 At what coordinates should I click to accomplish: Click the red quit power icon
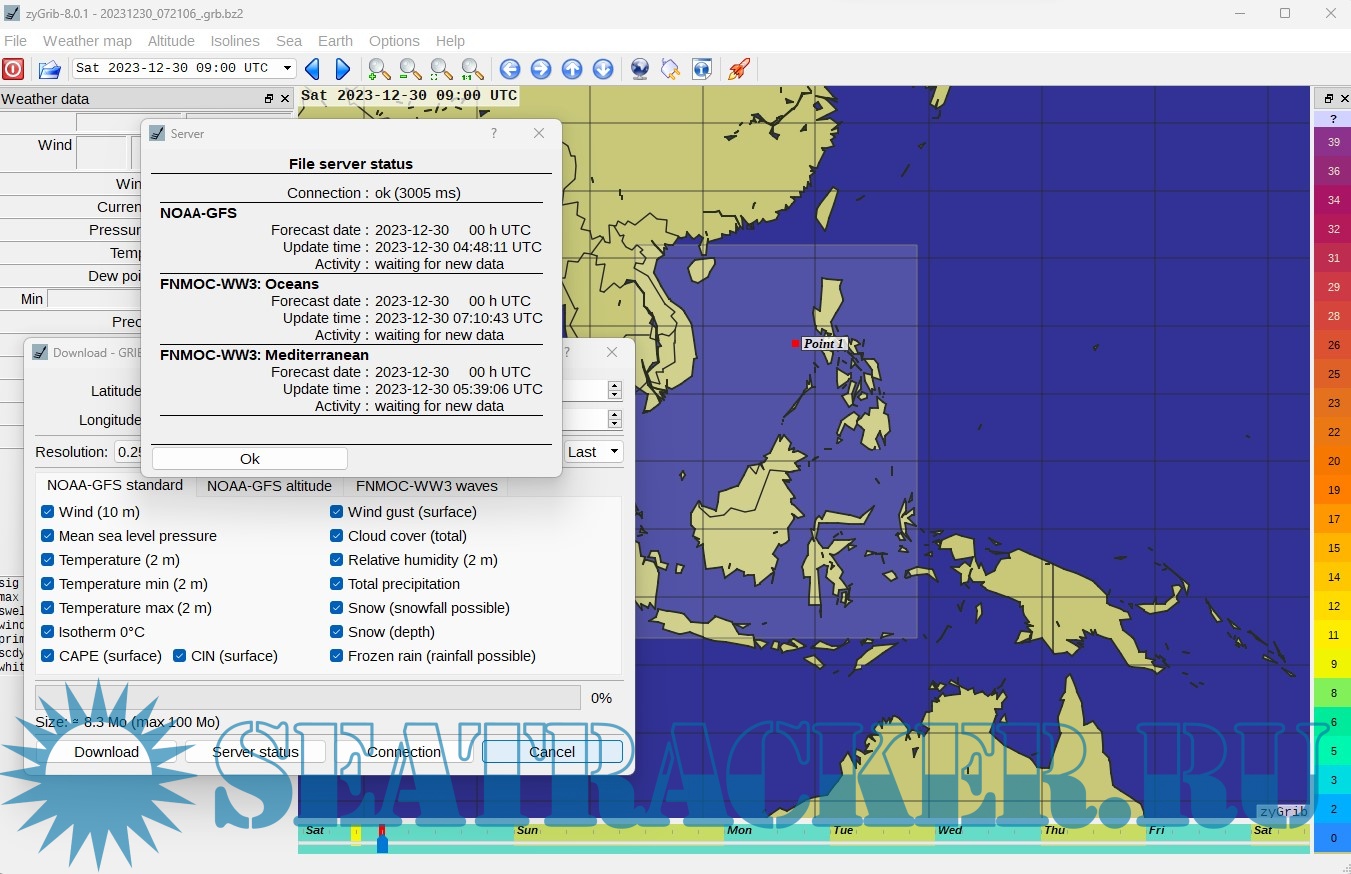[x=13, y=69]
